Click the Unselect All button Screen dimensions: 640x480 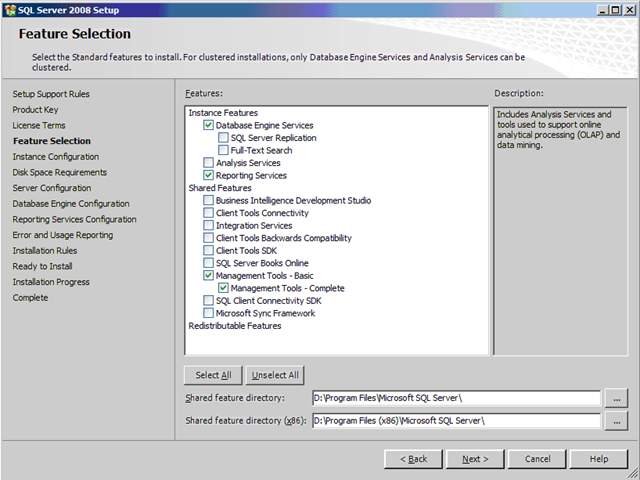[x=275, y=375]
